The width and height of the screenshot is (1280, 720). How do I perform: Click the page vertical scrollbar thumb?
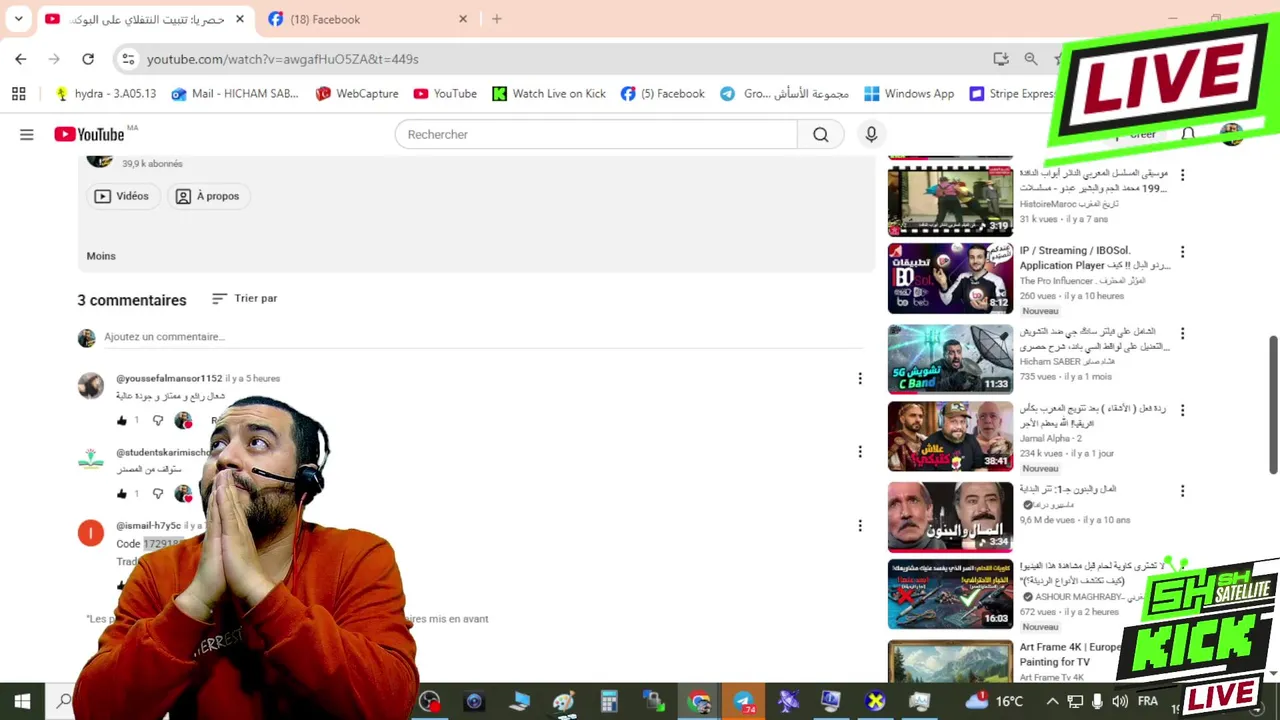point(1274,405)
